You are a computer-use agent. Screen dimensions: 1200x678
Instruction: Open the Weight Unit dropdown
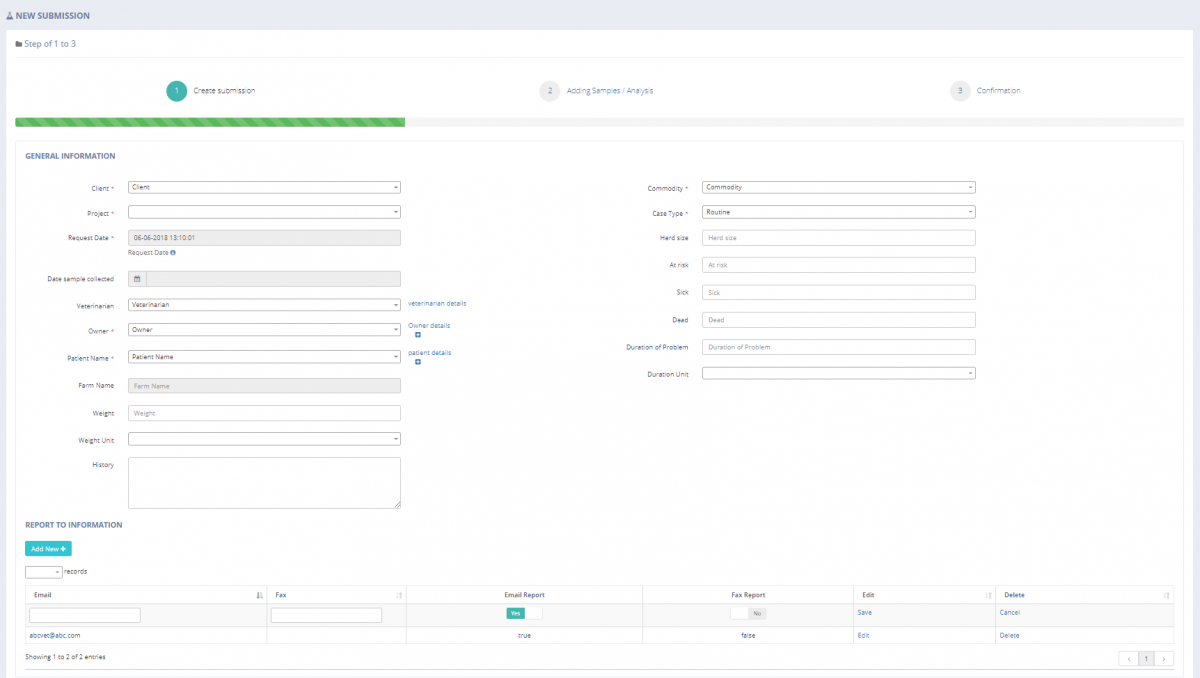[x=264, y=438]
